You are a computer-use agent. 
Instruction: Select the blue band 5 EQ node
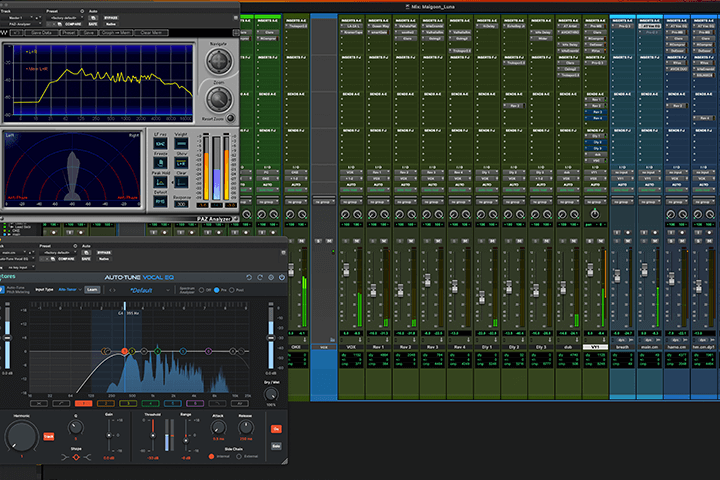(x=183, y=351)
